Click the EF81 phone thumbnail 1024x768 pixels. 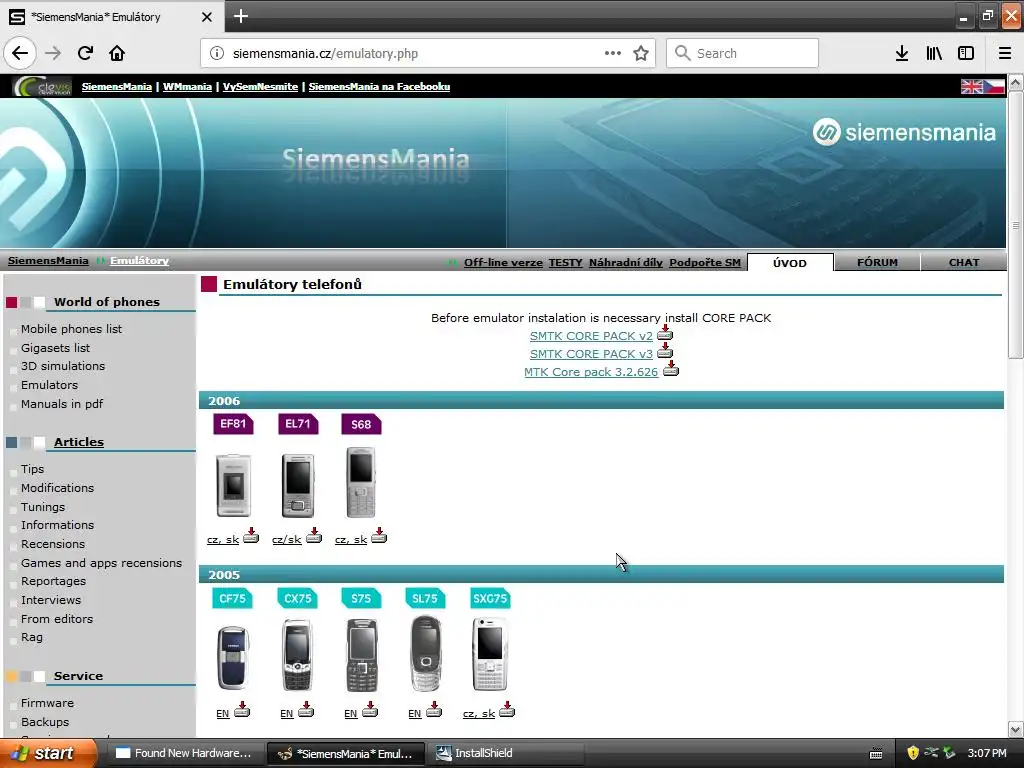(x=233, y=486)
